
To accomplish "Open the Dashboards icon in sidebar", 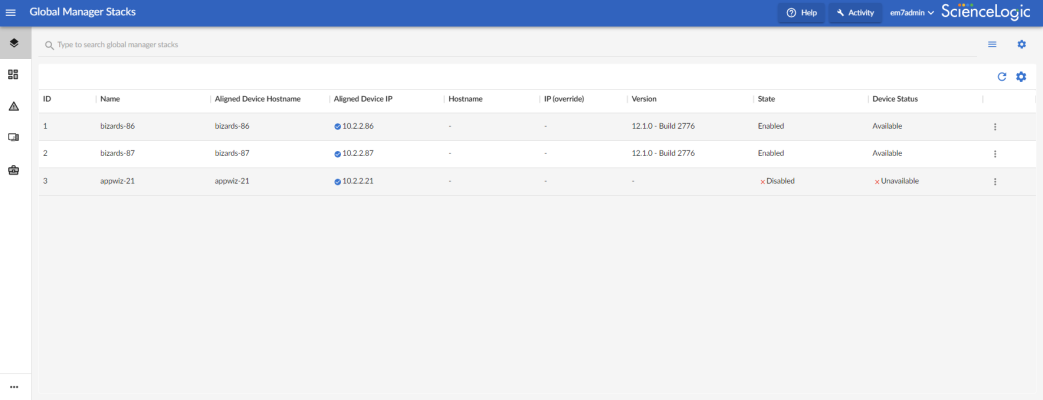I will (x=14, y=74).
